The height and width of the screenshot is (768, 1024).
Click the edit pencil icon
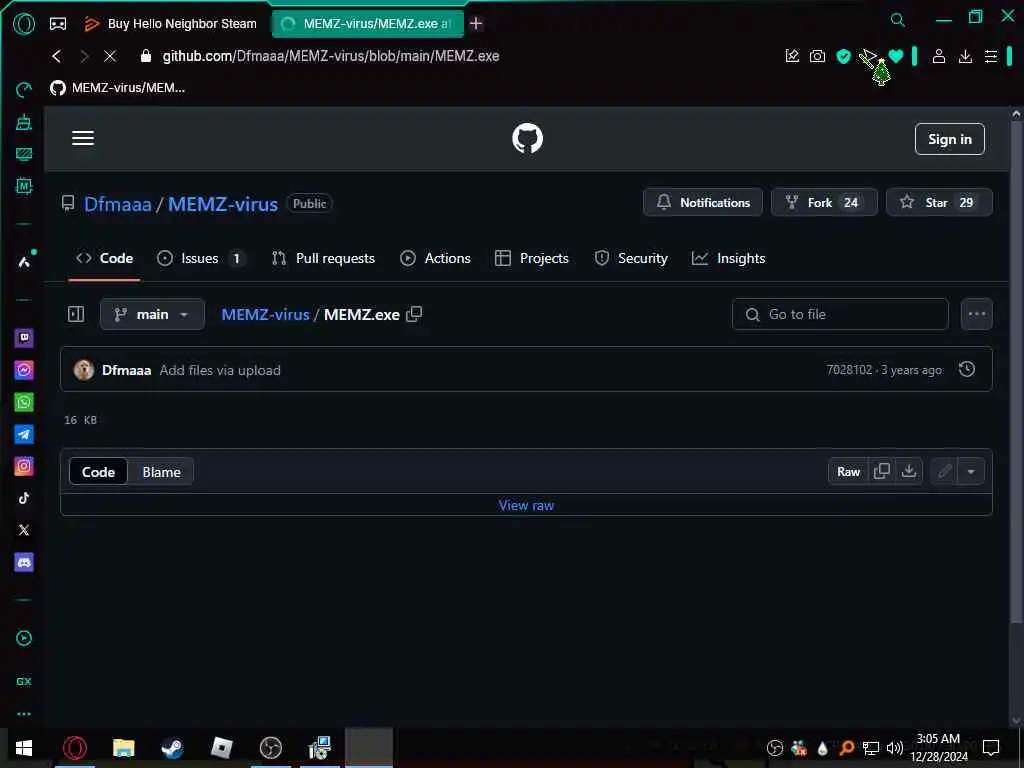tap(944, 472)
